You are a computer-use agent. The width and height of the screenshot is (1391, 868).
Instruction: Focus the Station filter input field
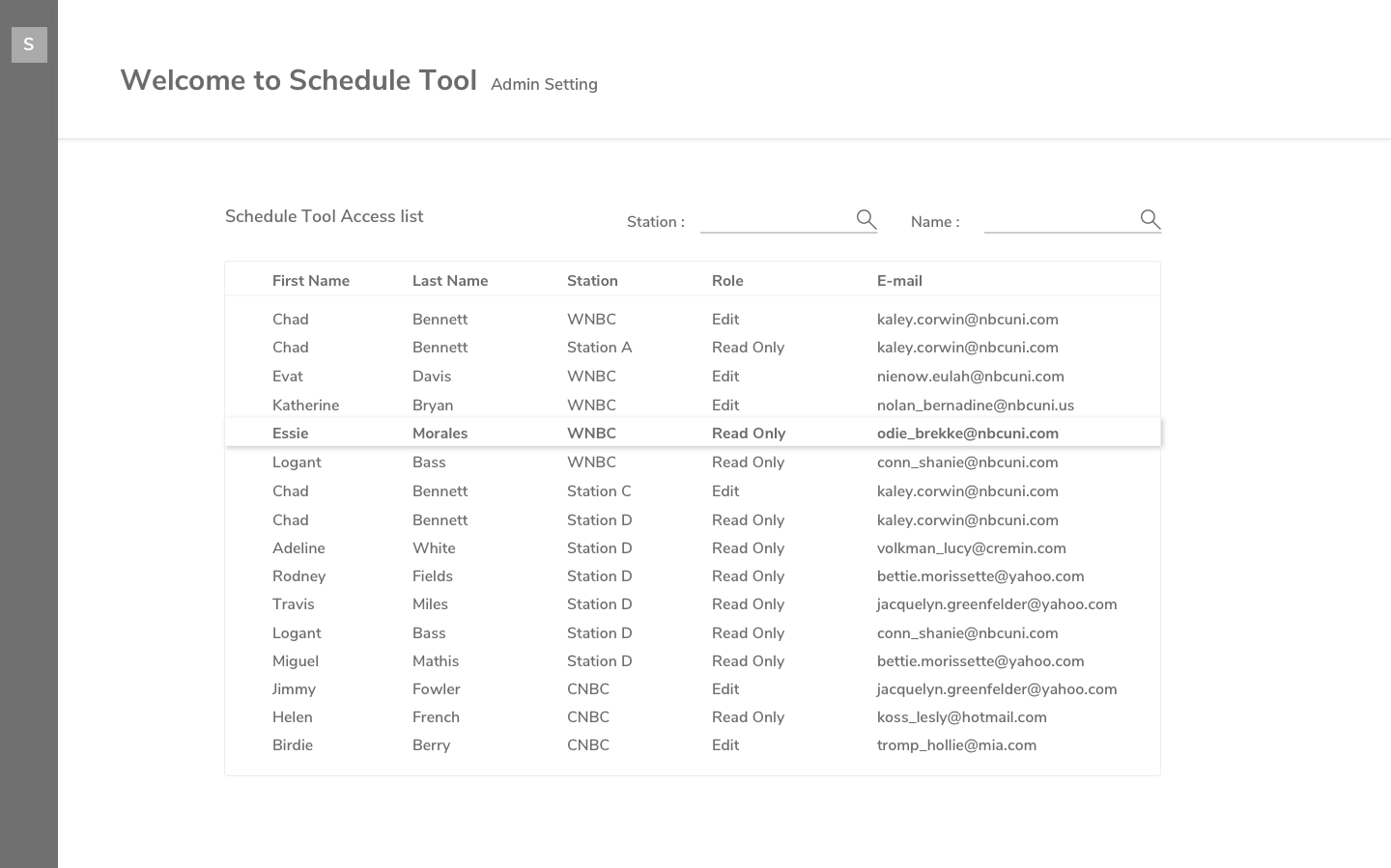(x=776, y=220)
